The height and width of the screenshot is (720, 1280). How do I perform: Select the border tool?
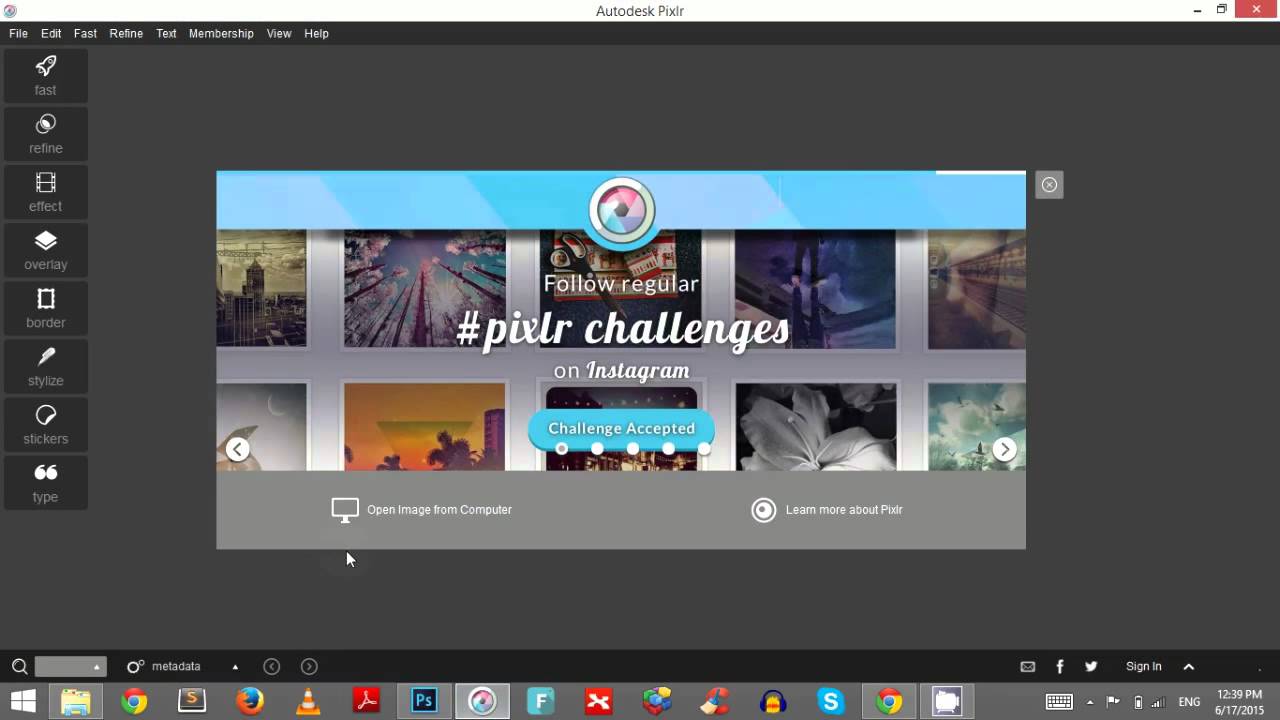45,308
